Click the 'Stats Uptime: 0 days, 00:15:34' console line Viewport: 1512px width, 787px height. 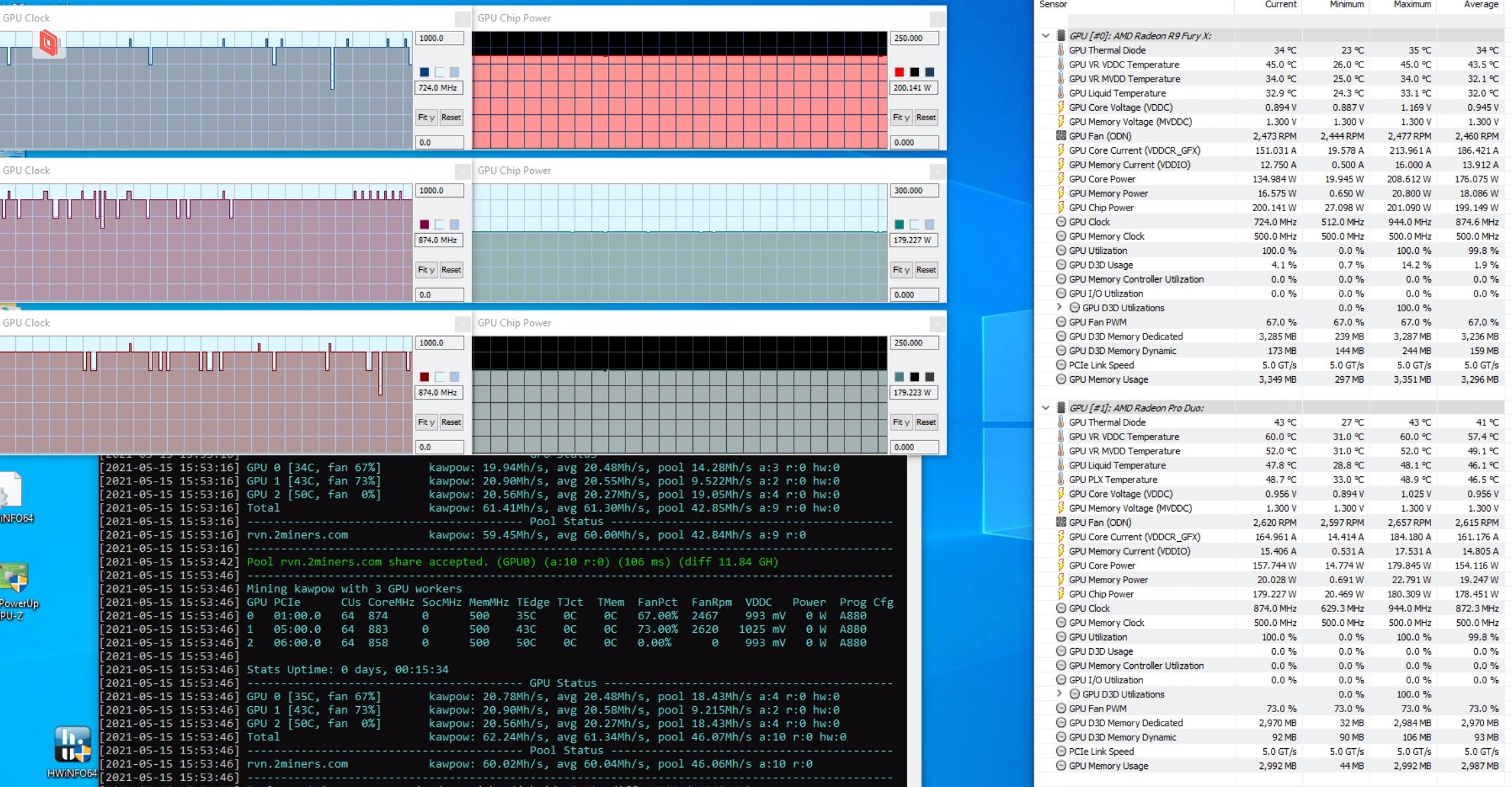click(x=347, y=669)
